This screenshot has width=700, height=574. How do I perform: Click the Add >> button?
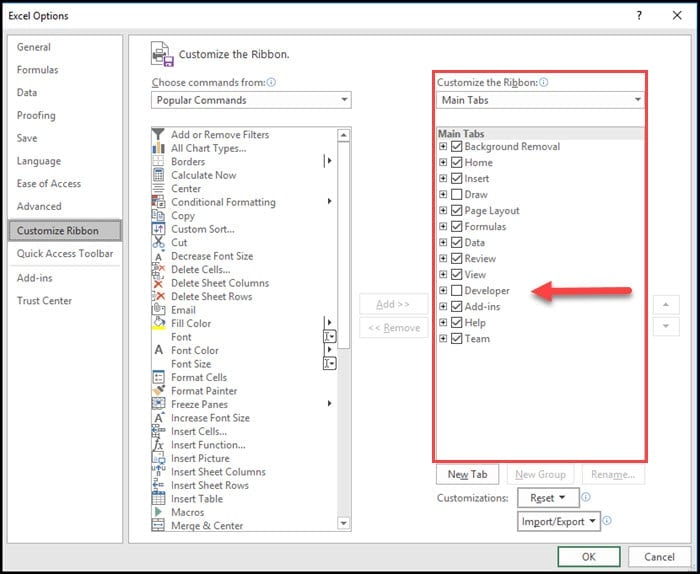click(x=393, y=304)
